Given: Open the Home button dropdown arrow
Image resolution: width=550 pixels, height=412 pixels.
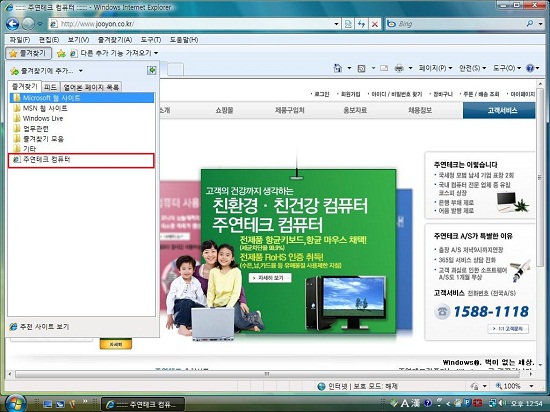Looking at the screenshot, I should point(349,68).
